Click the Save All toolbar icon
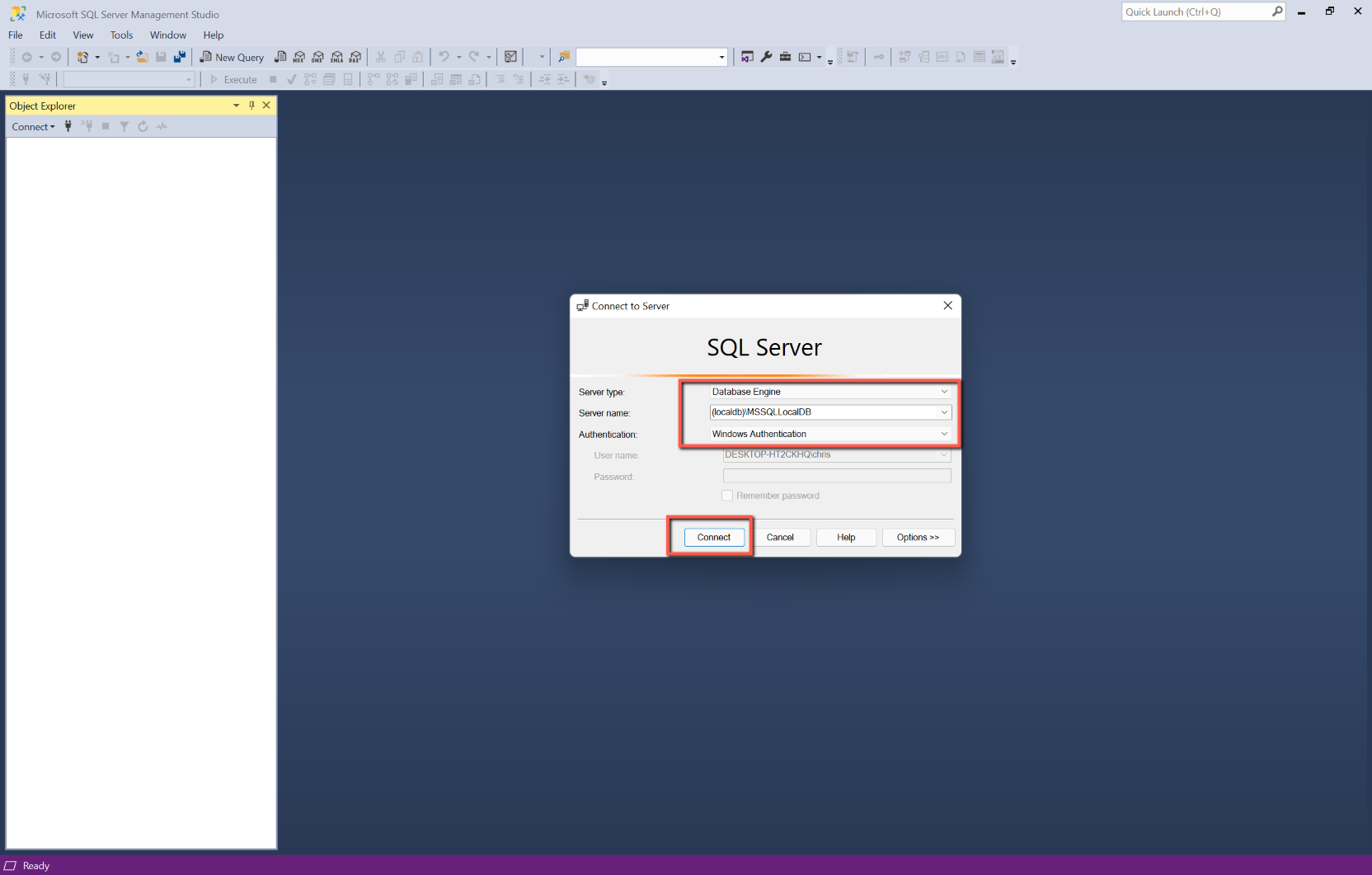 [x=179, y=57]
